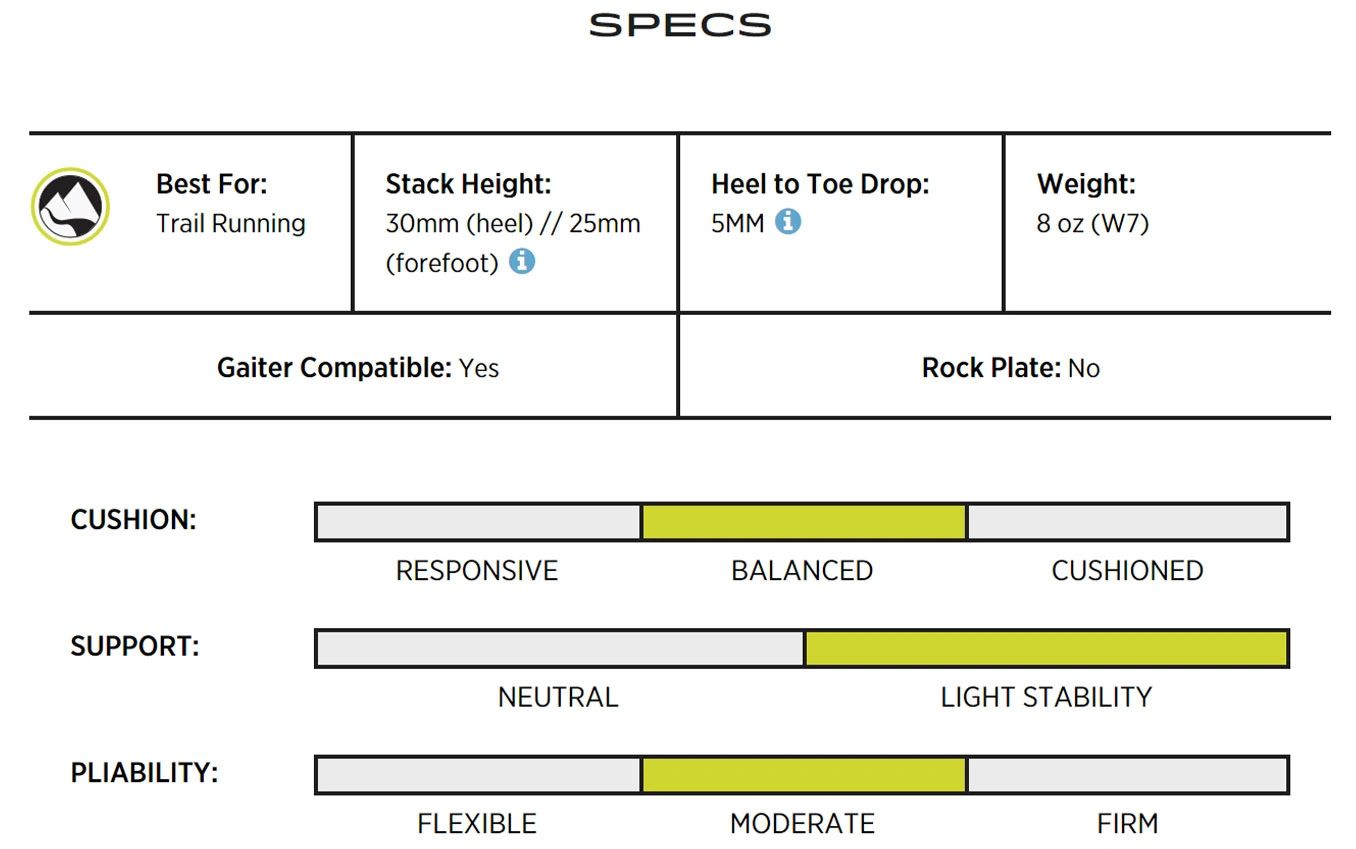Open the Stack Height info icon
Image resolution: width=1356 pixels, height=849 pixels.
(522, 262)
